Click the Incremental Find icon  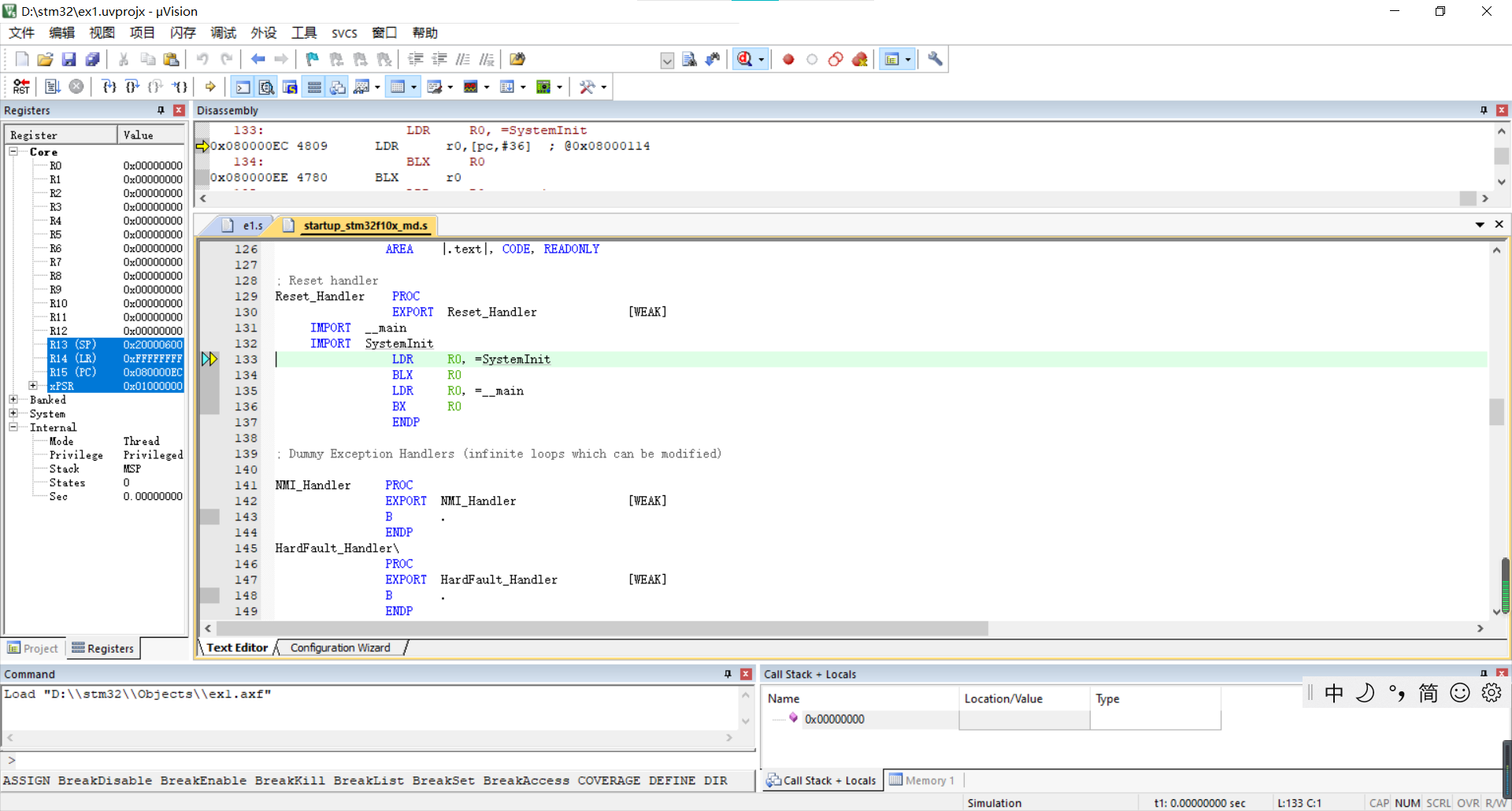713,59
